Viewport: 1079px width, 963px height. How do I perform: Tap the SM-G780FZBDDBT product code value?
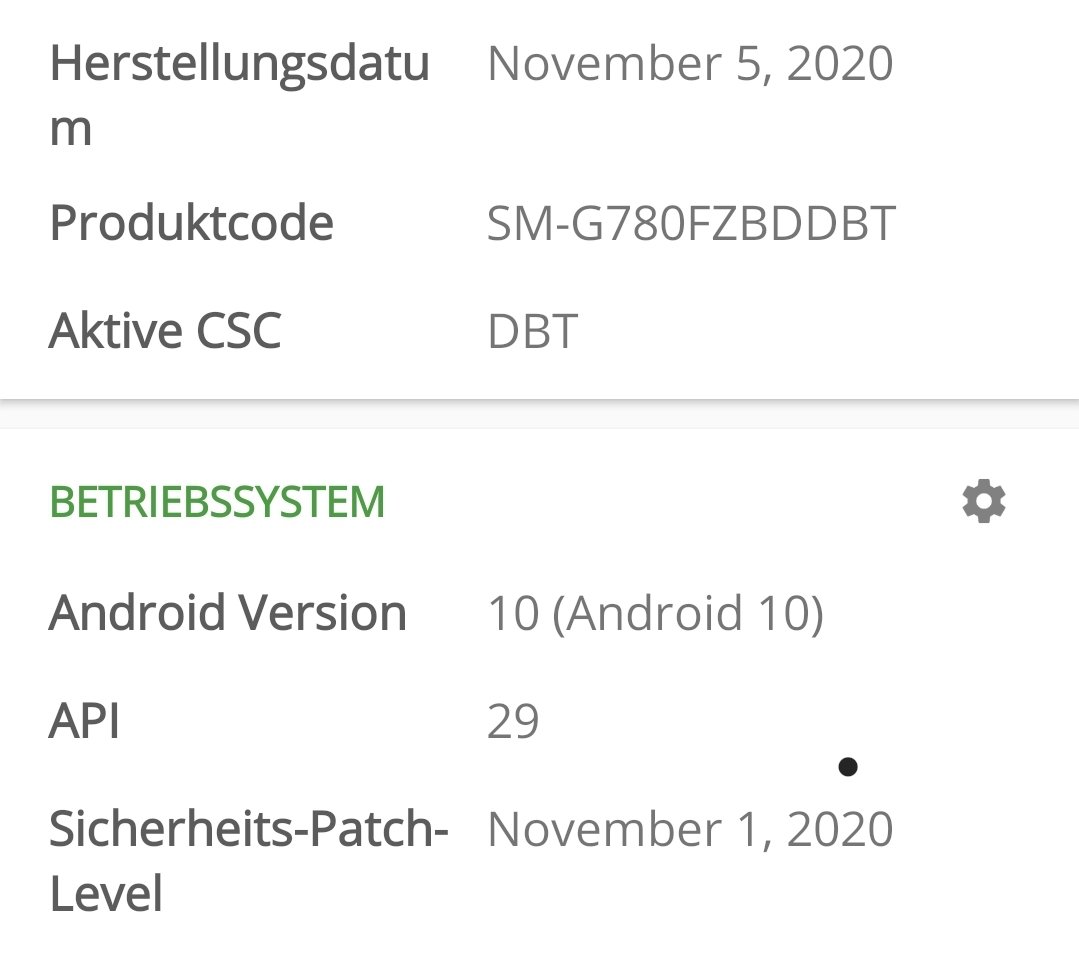(x=691, y=224)
